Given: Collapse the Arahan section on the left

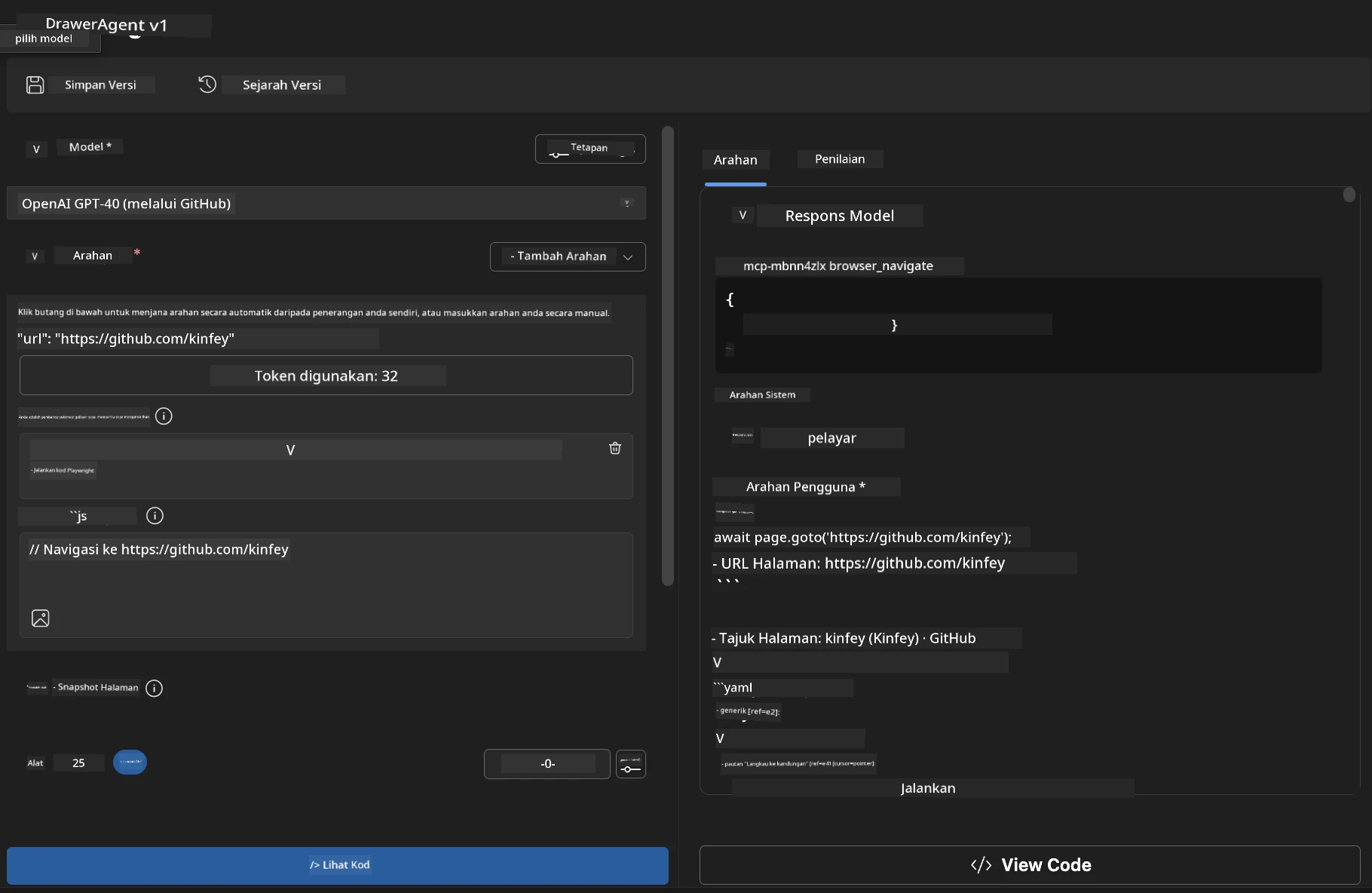Looking at the screenshot, I should coord(35,256).
